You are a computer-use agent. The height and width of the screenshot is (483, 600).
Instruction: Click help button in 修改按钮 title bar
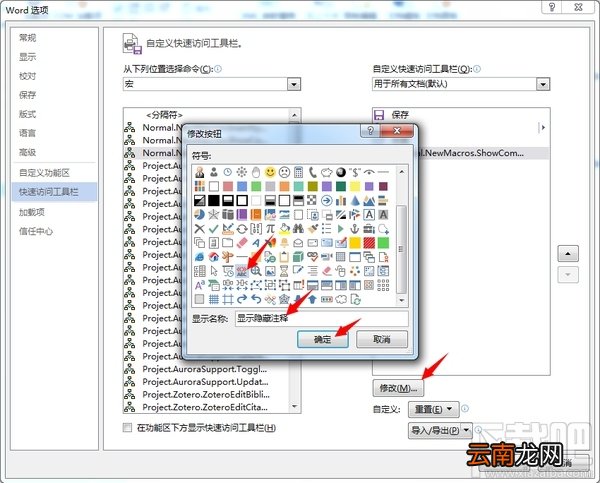tap(370, 131)
